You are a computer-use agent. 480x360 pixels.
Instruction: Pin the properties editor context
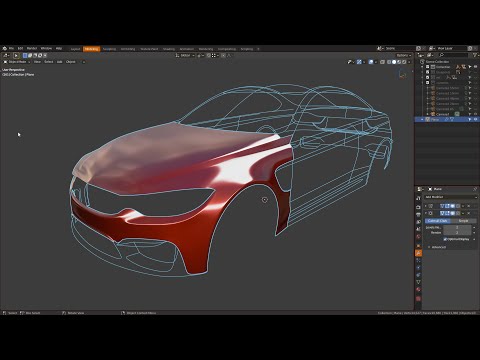point(475,189)
